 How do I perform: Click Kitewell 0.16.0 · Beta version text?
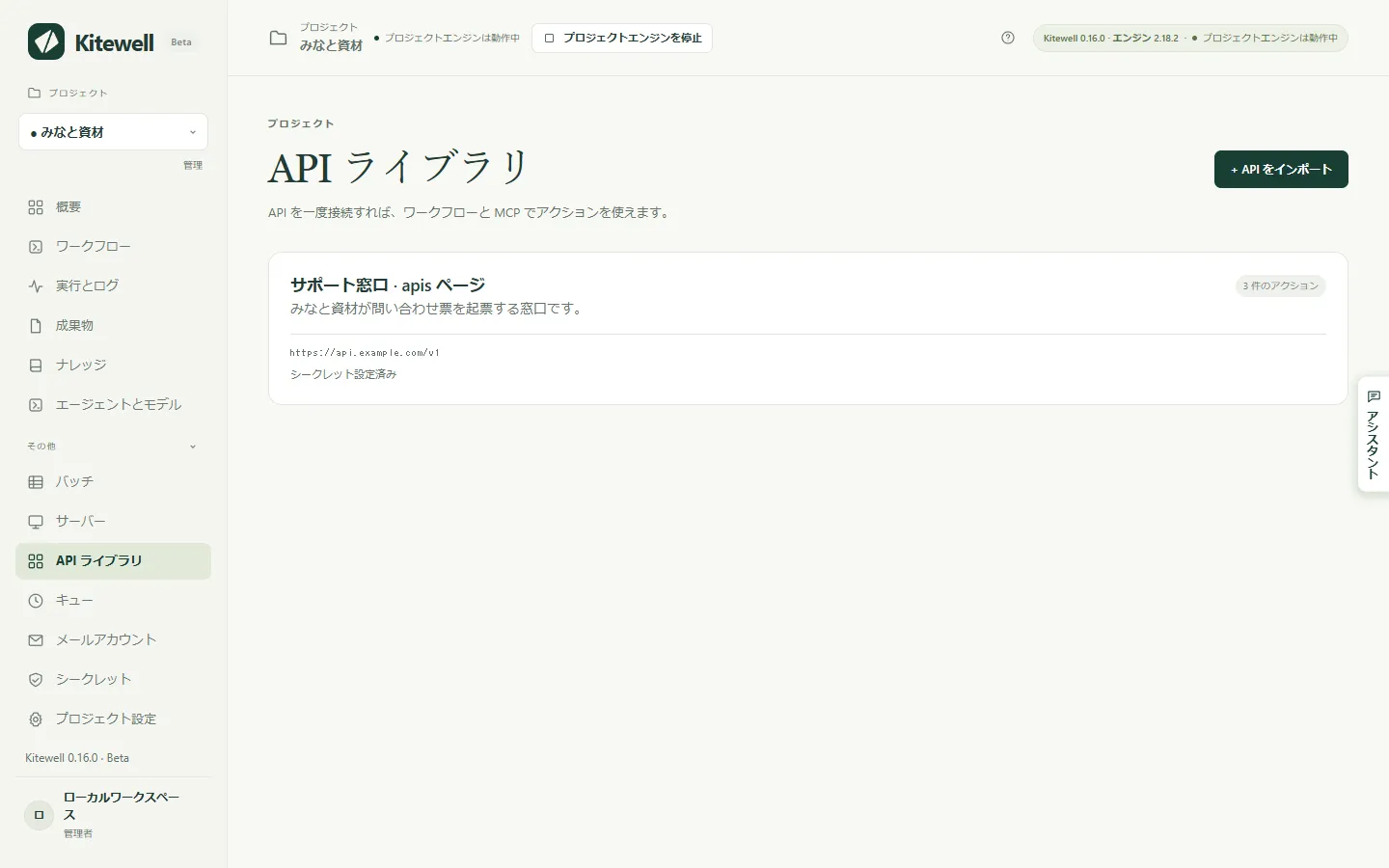[77, 758]
